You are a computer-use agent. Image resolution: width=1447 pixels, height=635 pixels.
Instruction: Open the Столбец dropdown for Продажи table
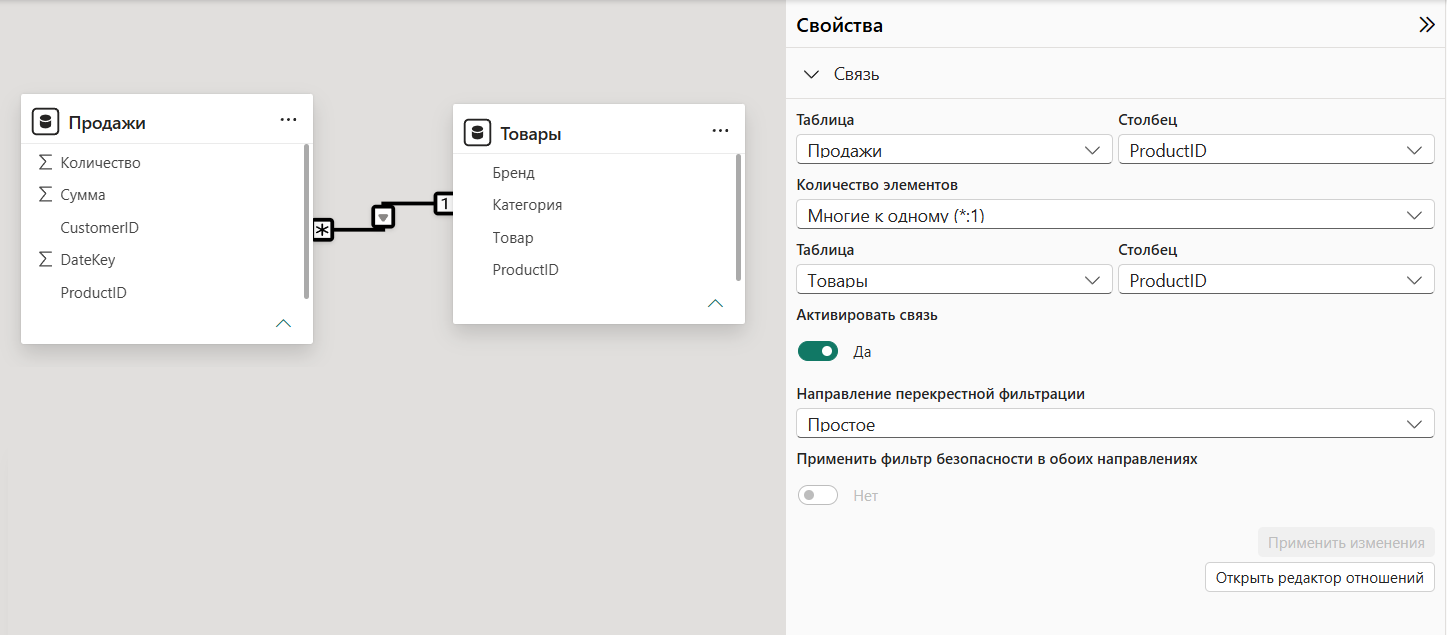[1276, 150]
